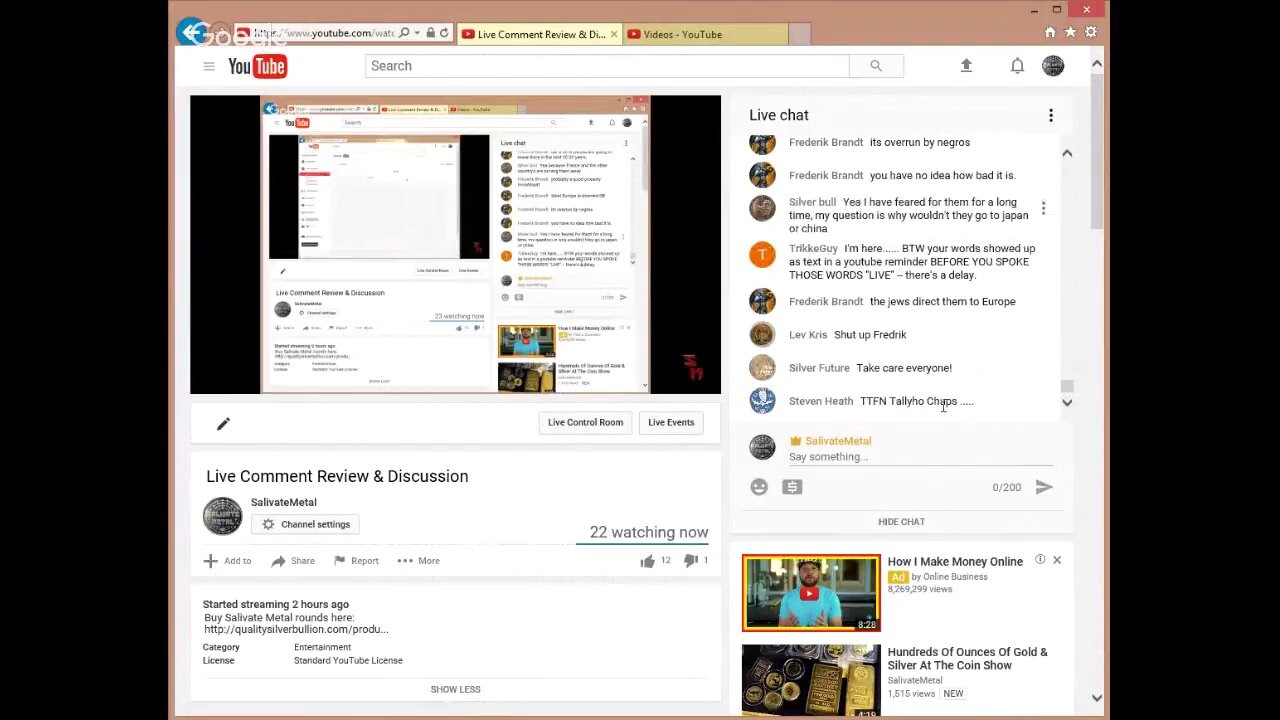Open the browser tools gear
Viewport: 1280px width, 720px height.
(x=1091, y=33)
